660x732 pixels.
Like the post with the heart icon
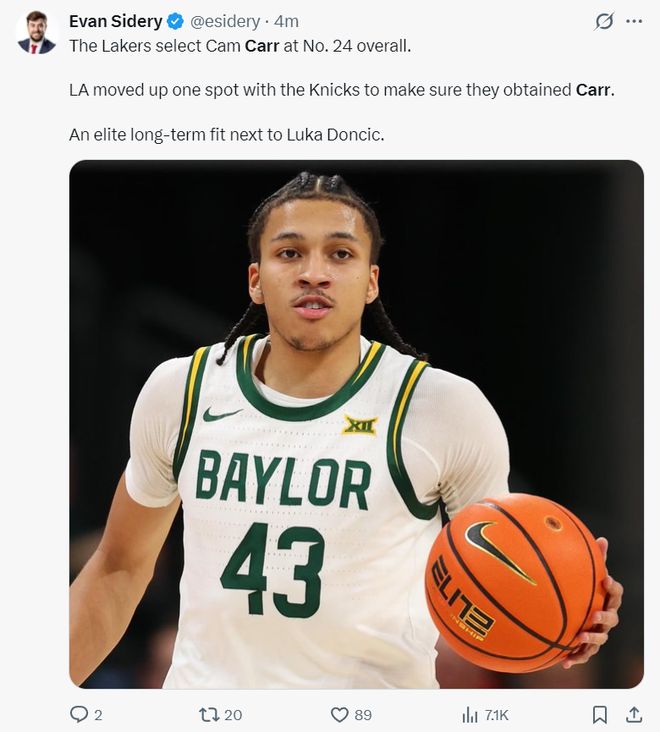click(x=339, y=715)
